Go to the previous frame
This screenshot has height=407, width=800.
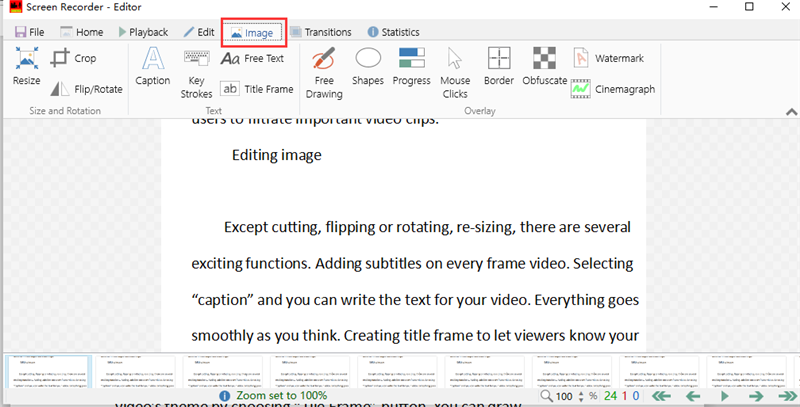693,396
